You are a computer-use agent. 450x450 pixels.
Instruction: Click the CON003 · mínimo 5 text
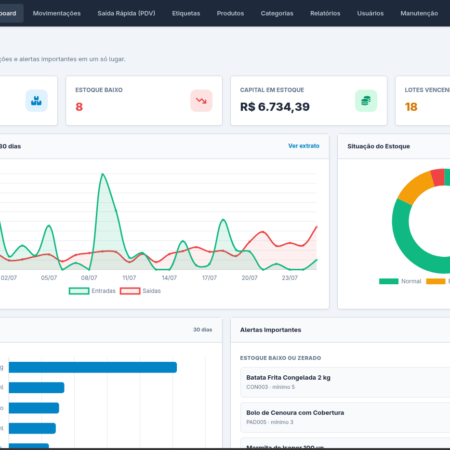pos(270,387)
